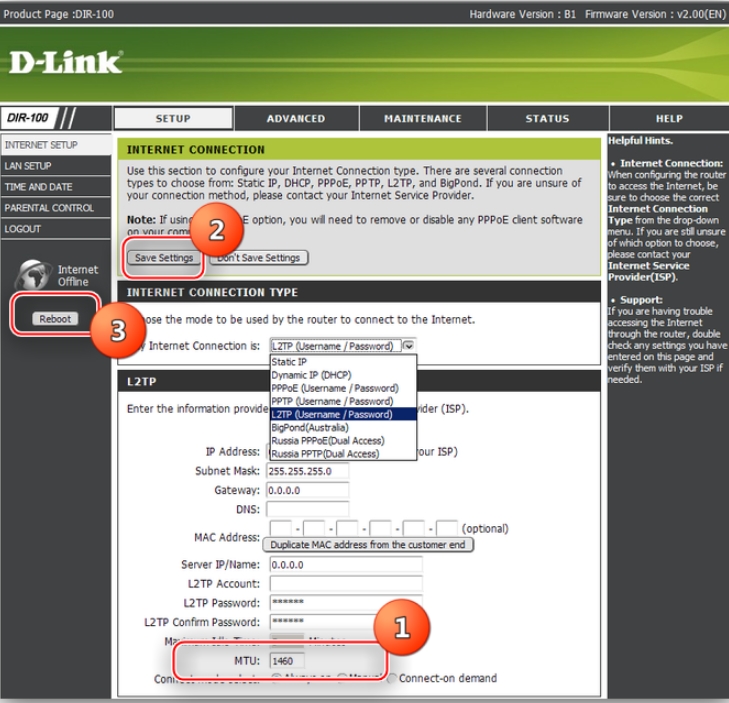
Task: Open PARENTAL CONTROL page
Action: point(56,208)
